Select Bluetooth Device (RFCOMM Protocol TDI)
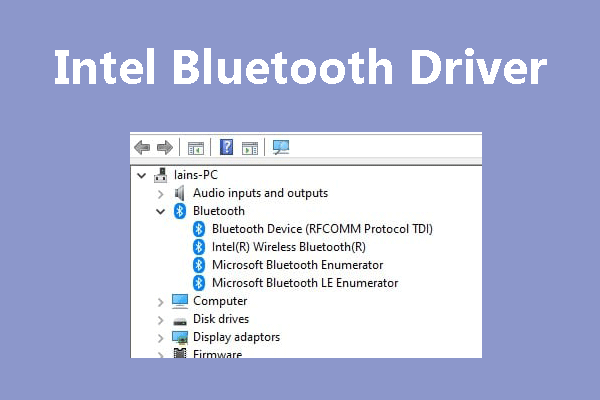This screenshot has height=400, width=600. click(322, 229)
